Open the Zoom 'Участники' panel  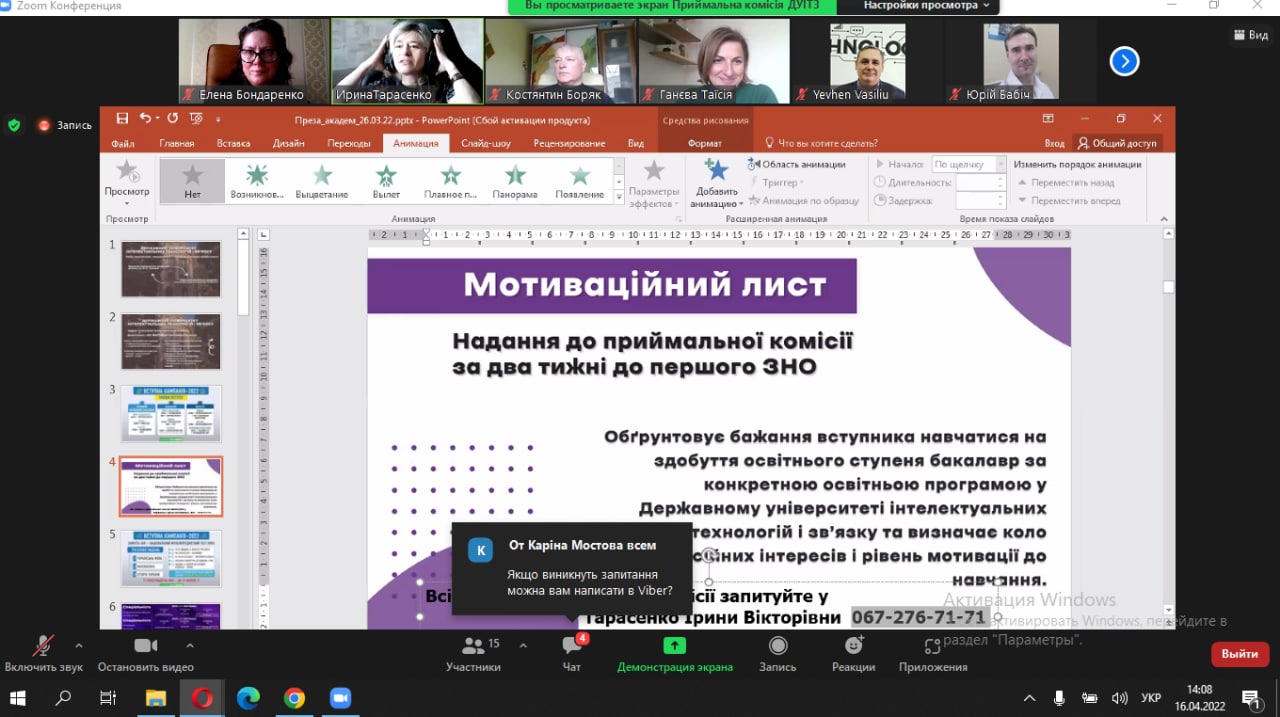click(x=474, y=653)
